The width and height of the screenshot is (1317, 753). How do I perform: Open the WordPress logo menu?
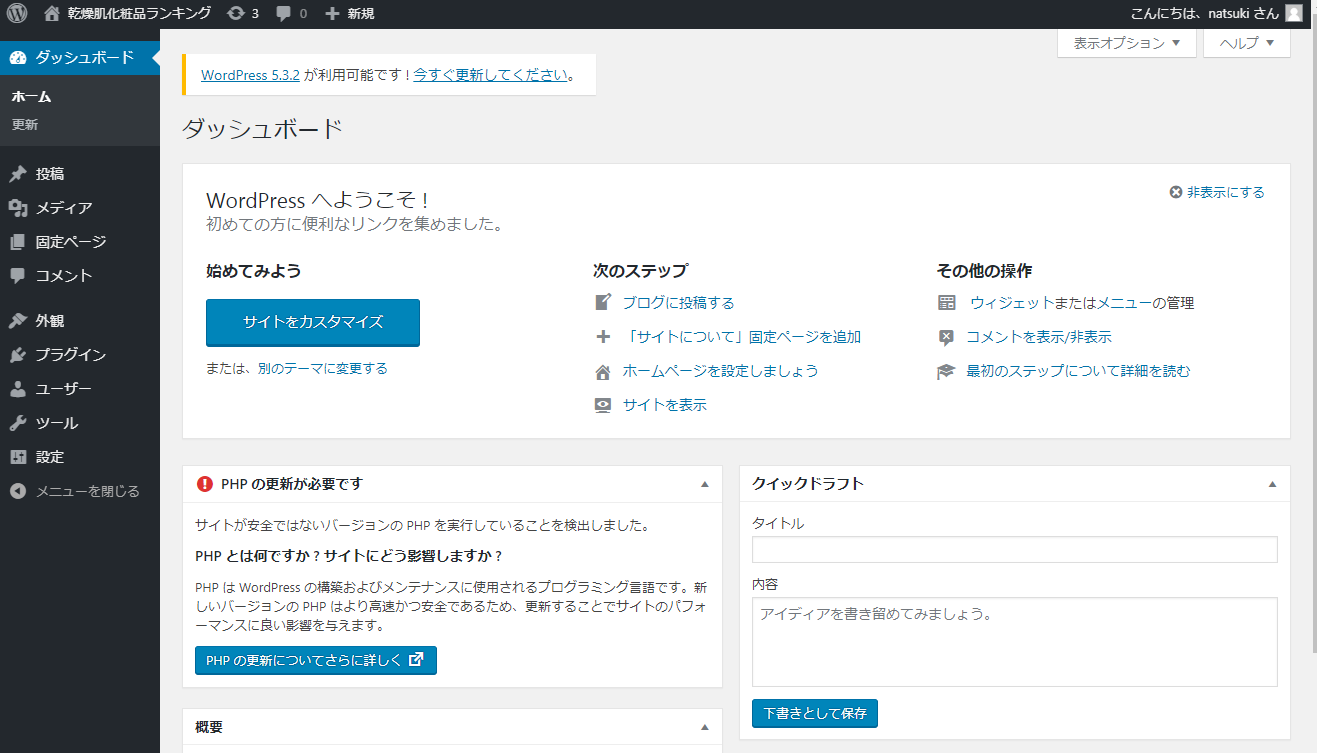pyautogui.click(x=17, y=13)
